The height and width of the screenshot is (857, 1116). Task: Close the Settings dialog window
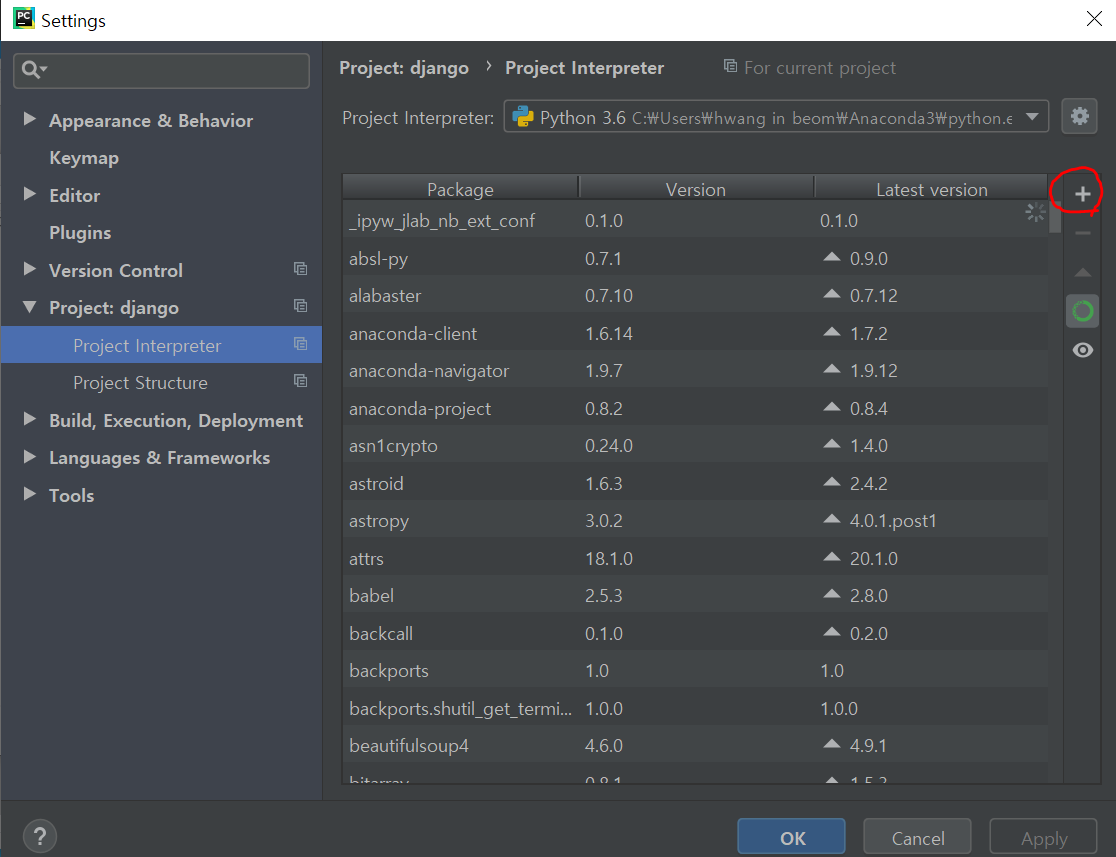coord(1094,19)
